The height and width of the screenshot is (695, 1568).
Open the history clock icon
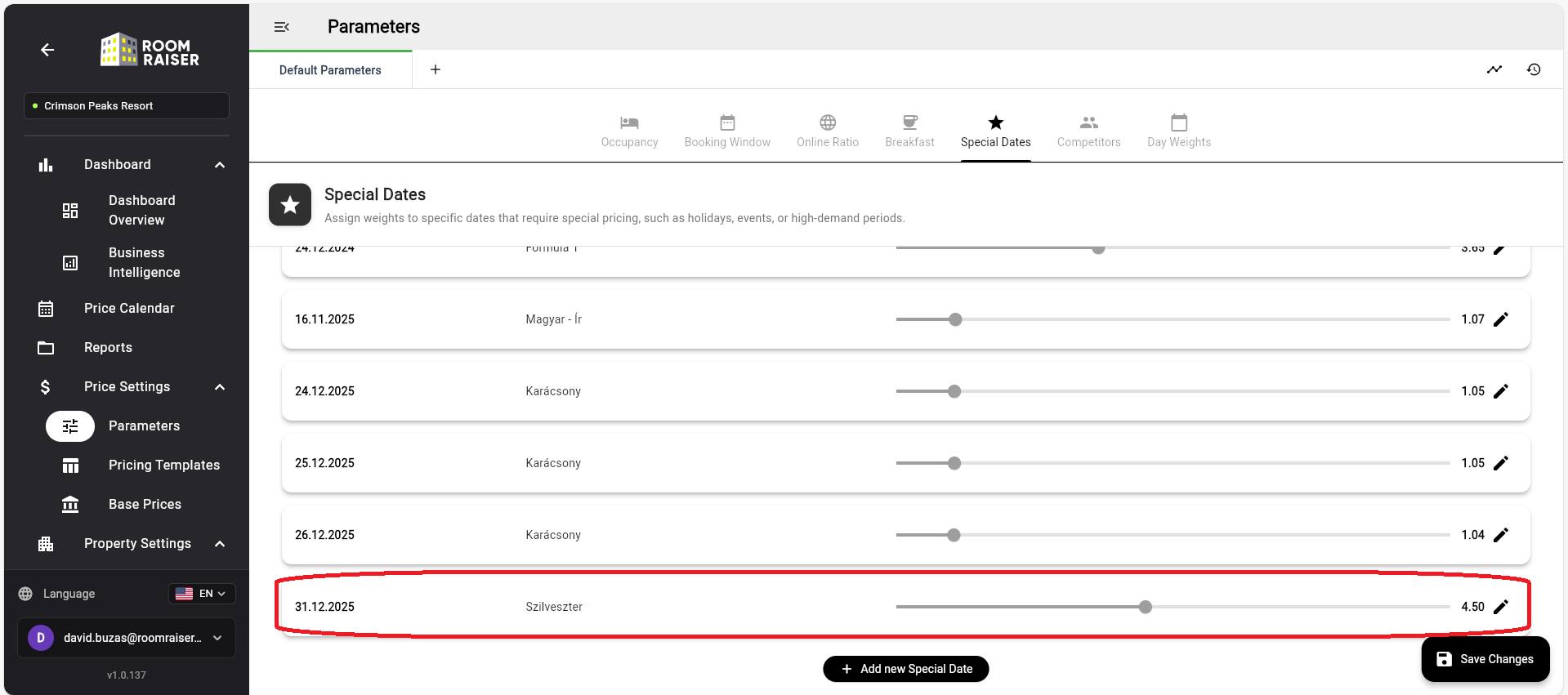point(1534,69)
